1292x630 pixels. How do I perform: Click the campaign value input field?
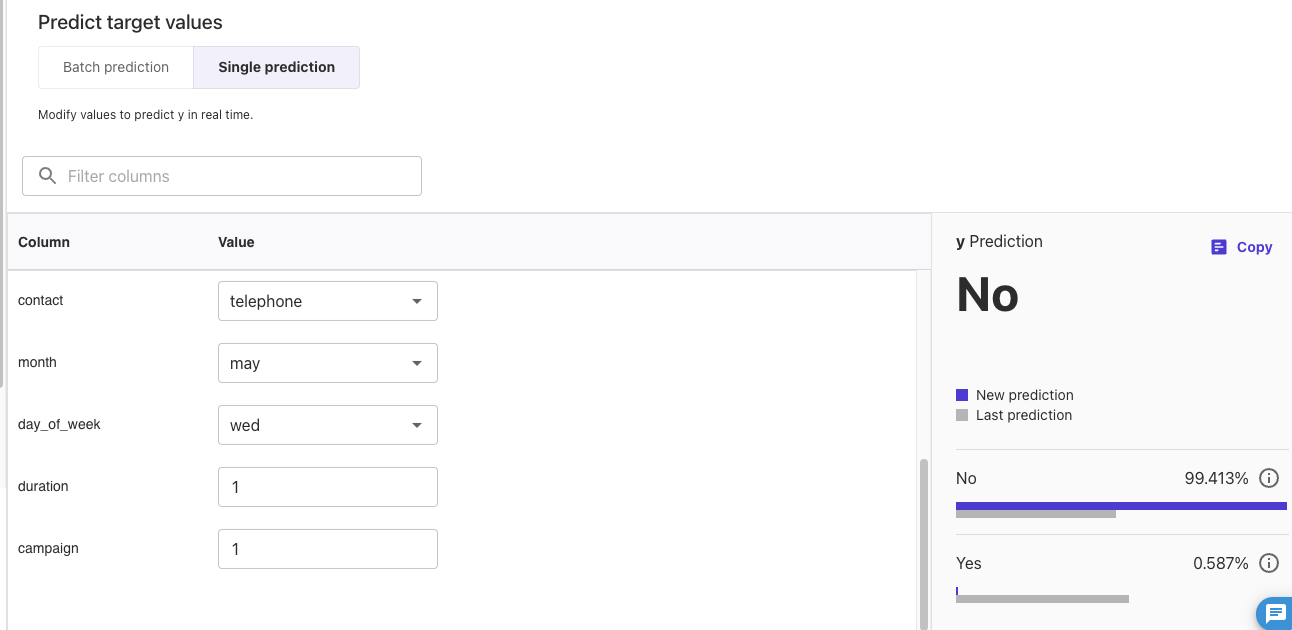(x=328, y=549)
